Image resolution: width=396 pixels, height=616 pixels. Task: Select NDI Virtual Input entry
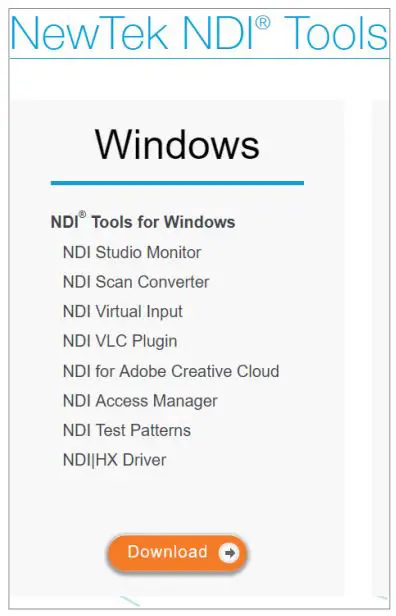tap(123, 312)
